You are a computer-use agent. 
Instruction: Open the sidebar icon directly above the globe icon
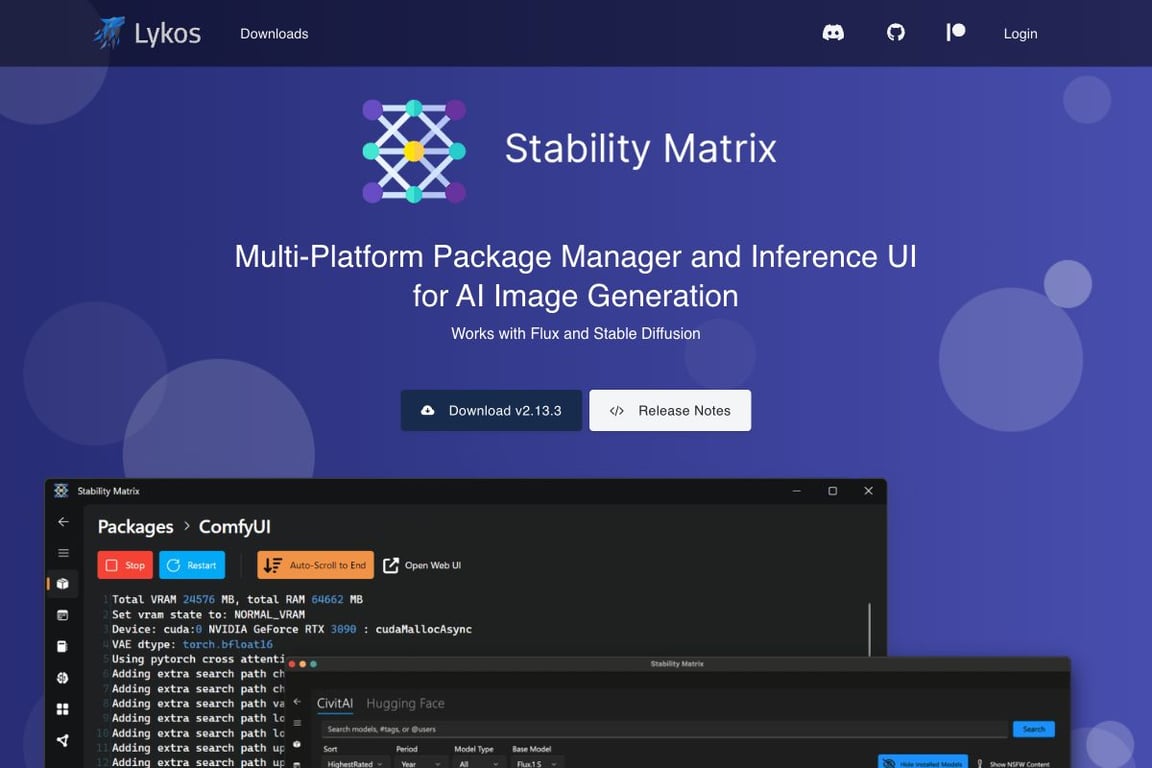(x=62, y=646)
